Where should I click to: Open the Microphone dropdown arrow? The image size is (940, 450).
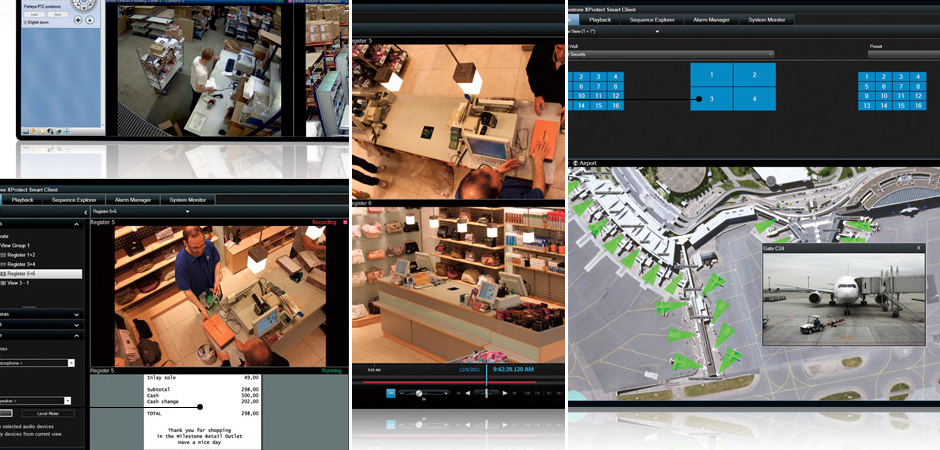pyautogui.click(x=71, y=363)
